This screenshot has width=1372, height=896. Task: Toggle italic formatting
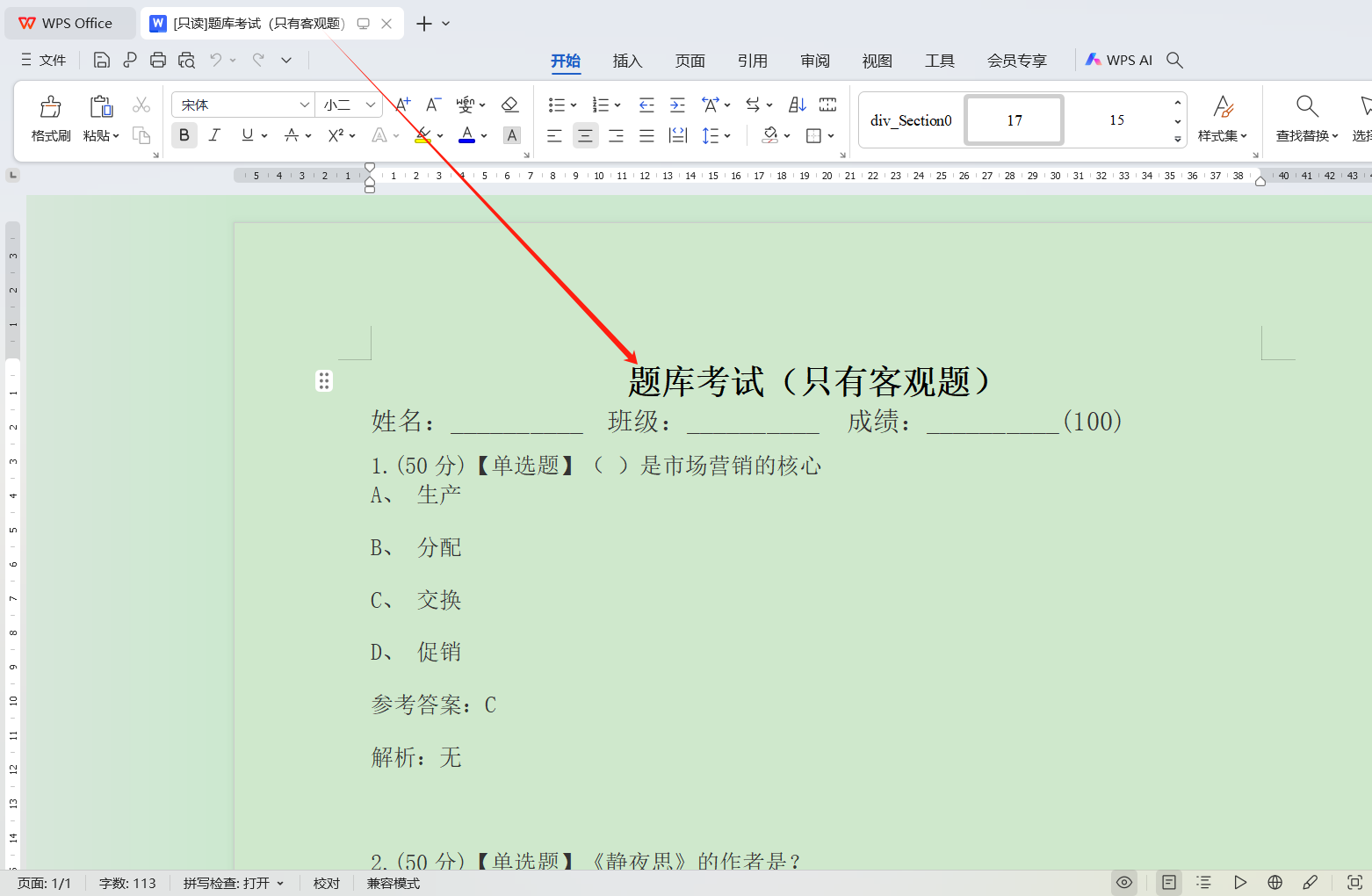214,135
